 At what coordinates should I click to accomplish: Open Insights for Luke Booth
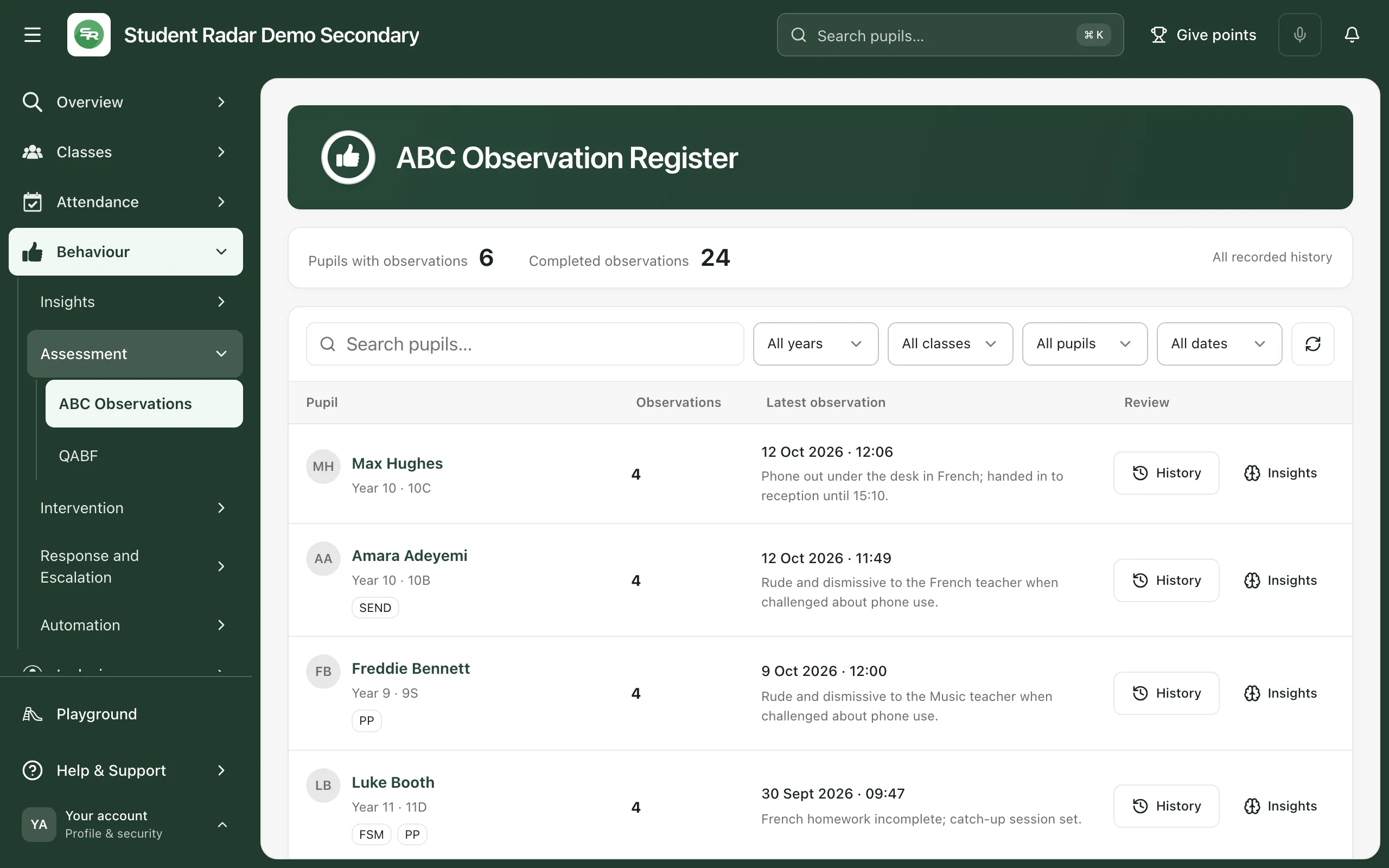pyautogui.click(x=1280, y=806)
